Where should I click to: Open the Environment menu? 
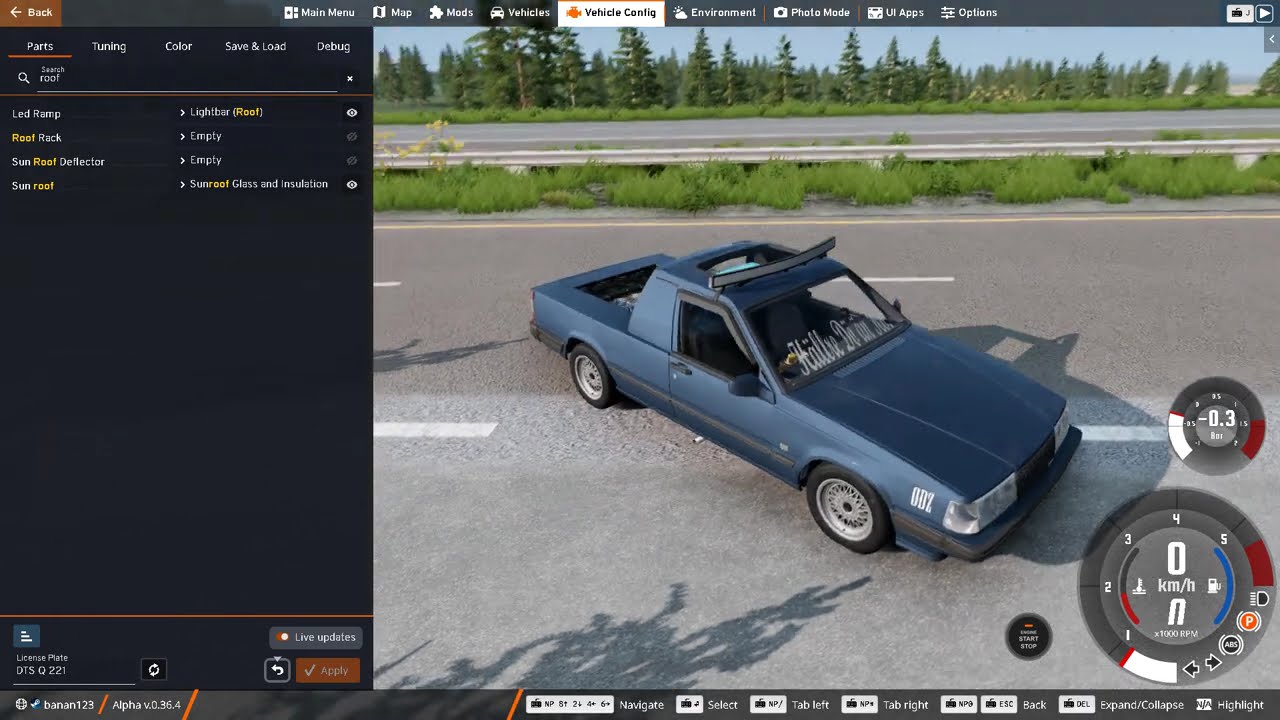tap(714, 12)
